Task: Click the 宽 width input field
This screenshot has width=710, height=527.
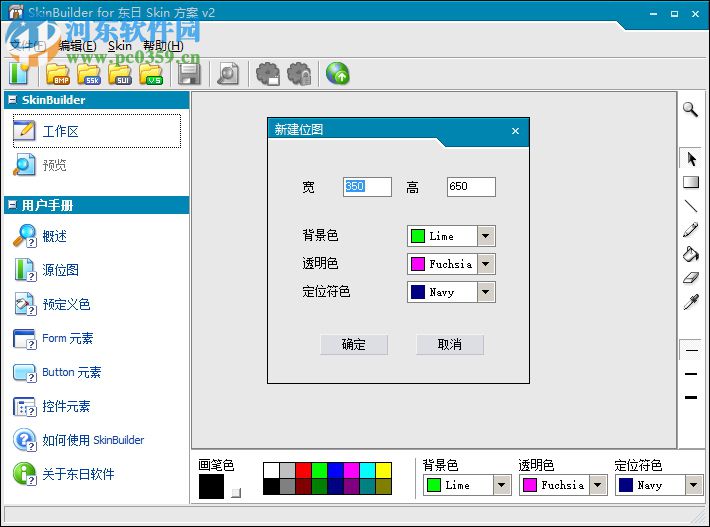Action: [x=367, y=187]
